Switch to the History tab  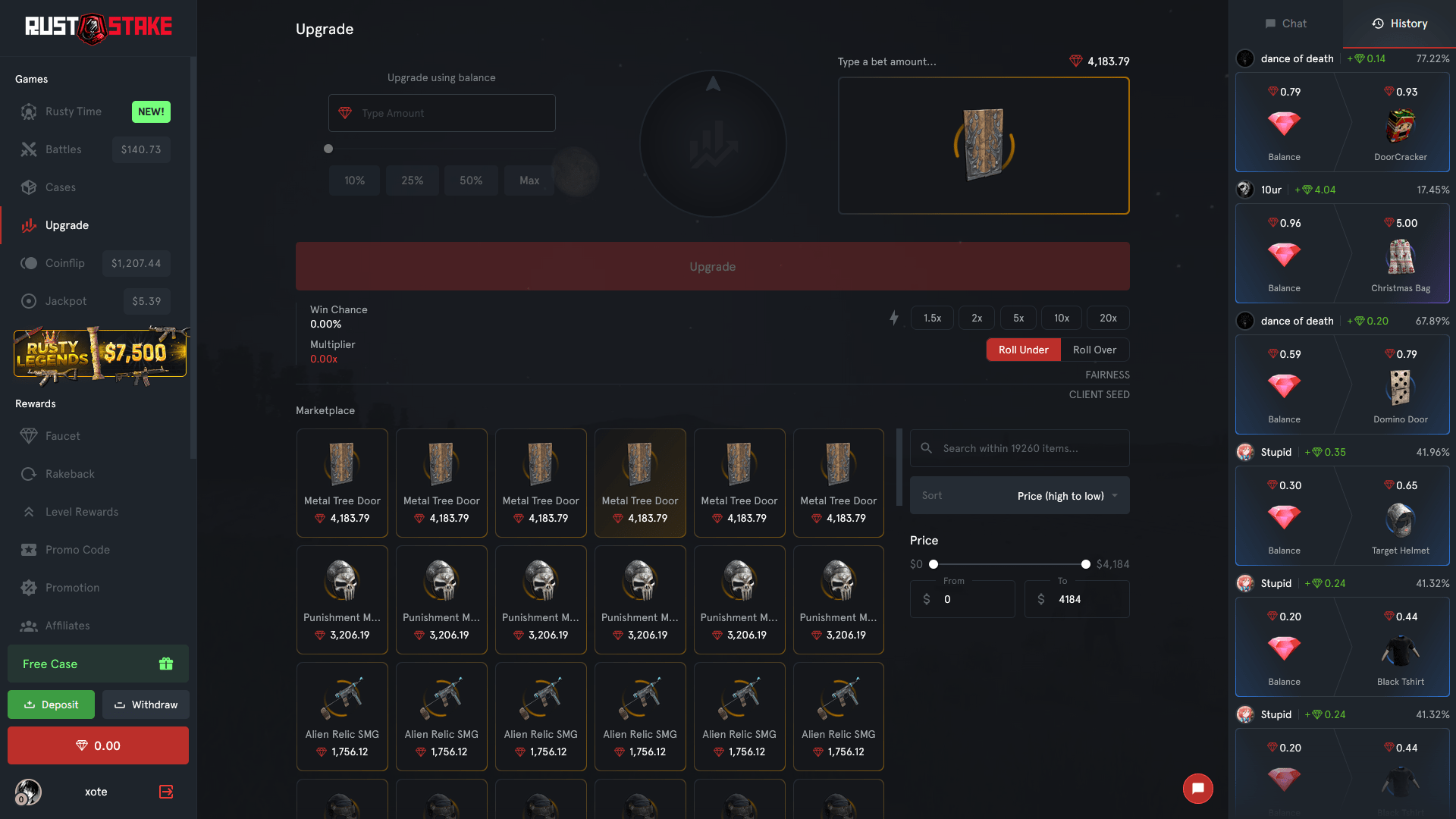[1399, 24]
